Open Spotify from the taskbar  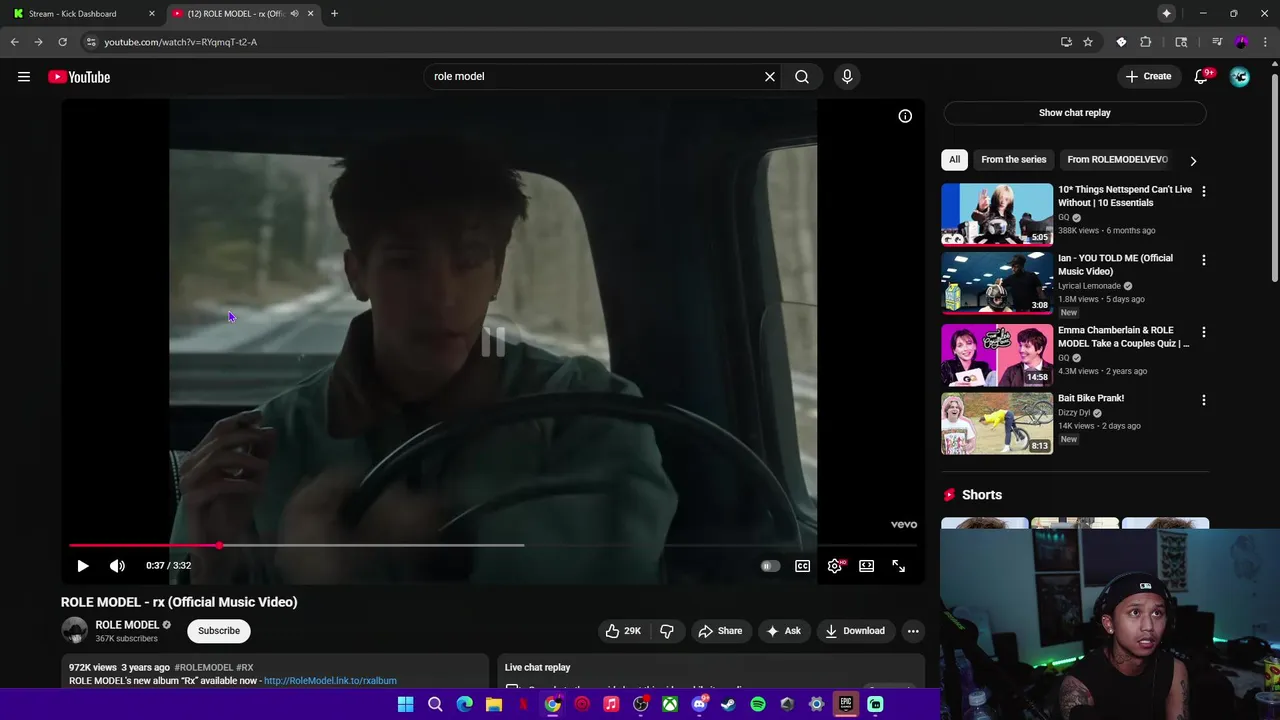758,705
